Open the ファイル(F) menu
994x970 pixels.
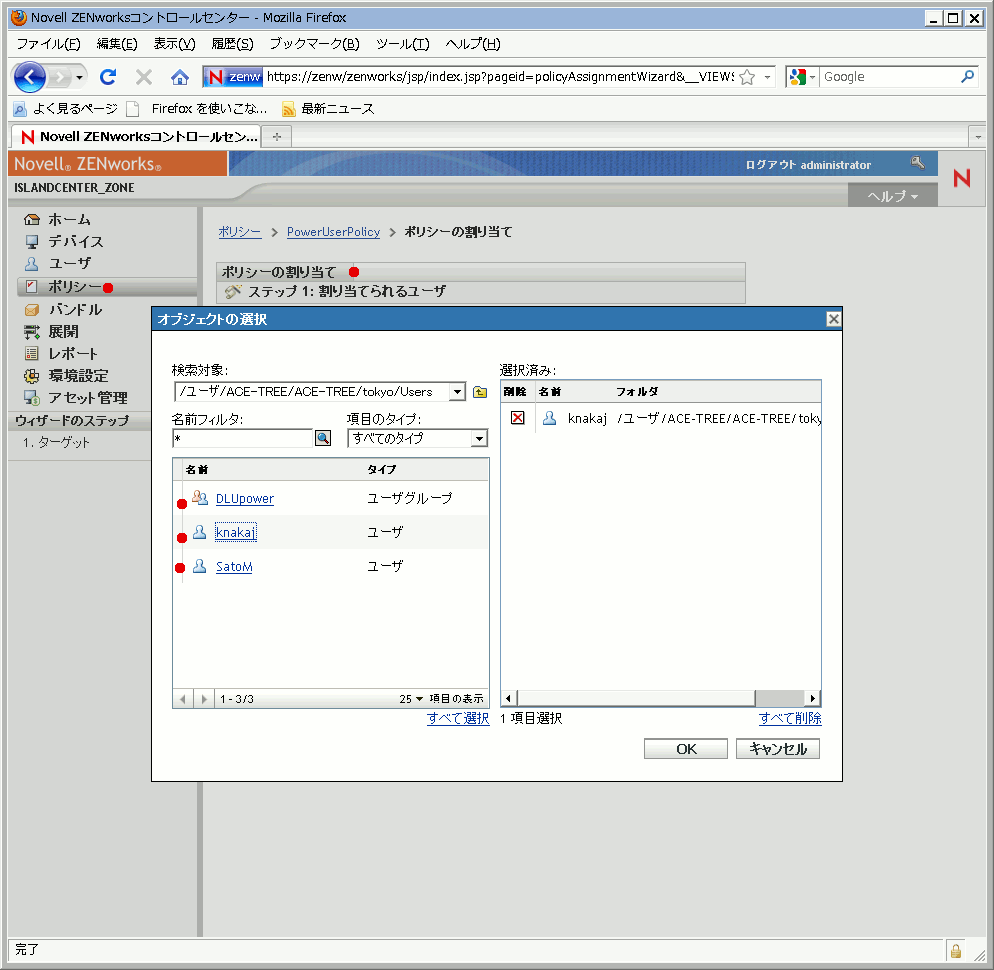48,44
